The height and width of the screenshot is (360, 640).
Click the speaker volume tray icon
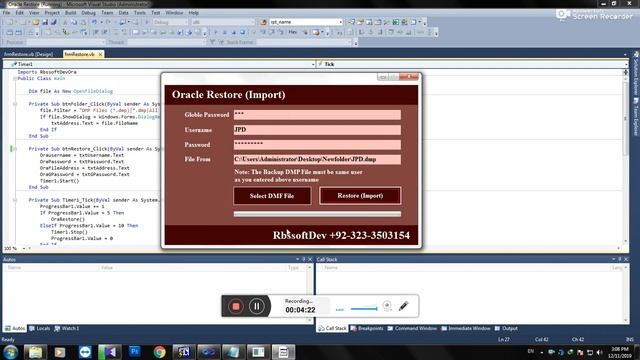tap(600, 352)
